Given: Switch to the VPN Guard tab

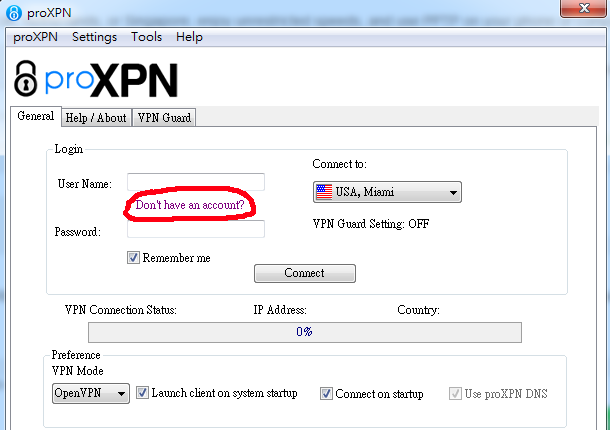Looking at the screenshot, I should pyautogui.click(x=164, y=118).
